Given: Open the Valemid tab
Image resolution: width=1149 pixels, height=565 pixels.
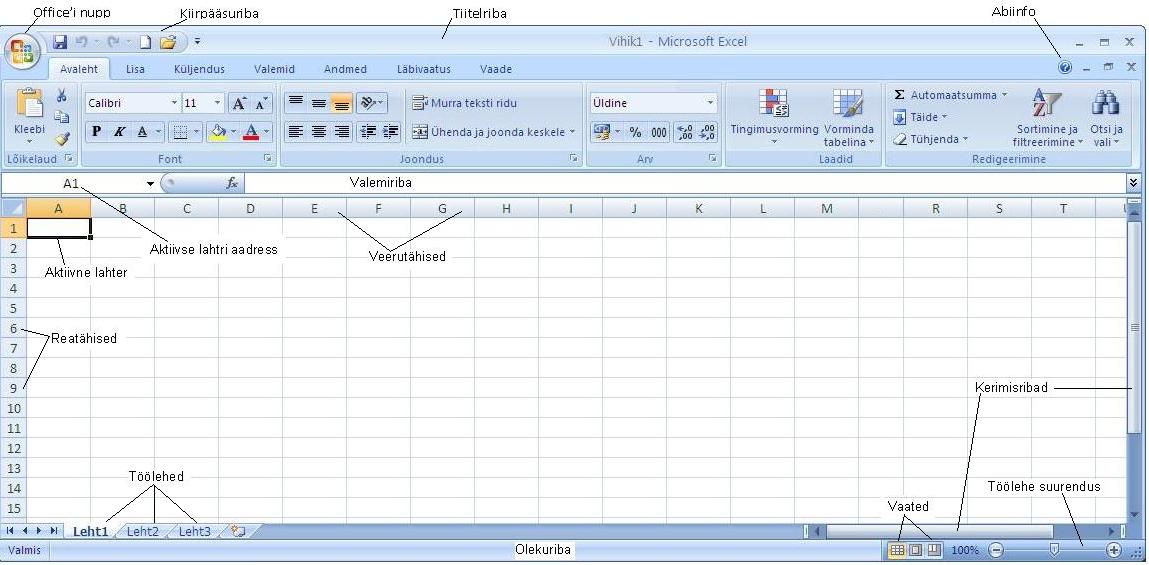Looking at the screenshot, I should coord(274,69).
